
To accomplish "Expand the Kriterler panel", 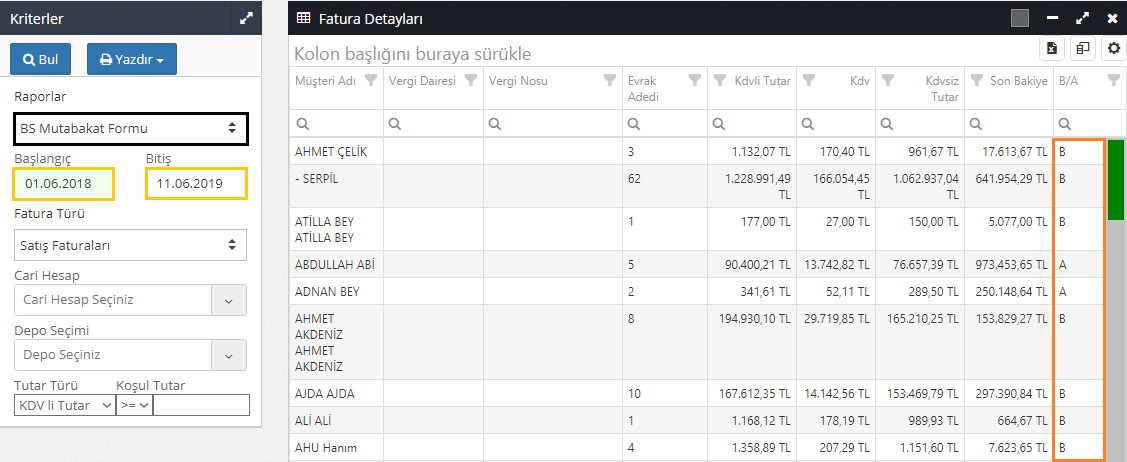I will click(246, 18).
